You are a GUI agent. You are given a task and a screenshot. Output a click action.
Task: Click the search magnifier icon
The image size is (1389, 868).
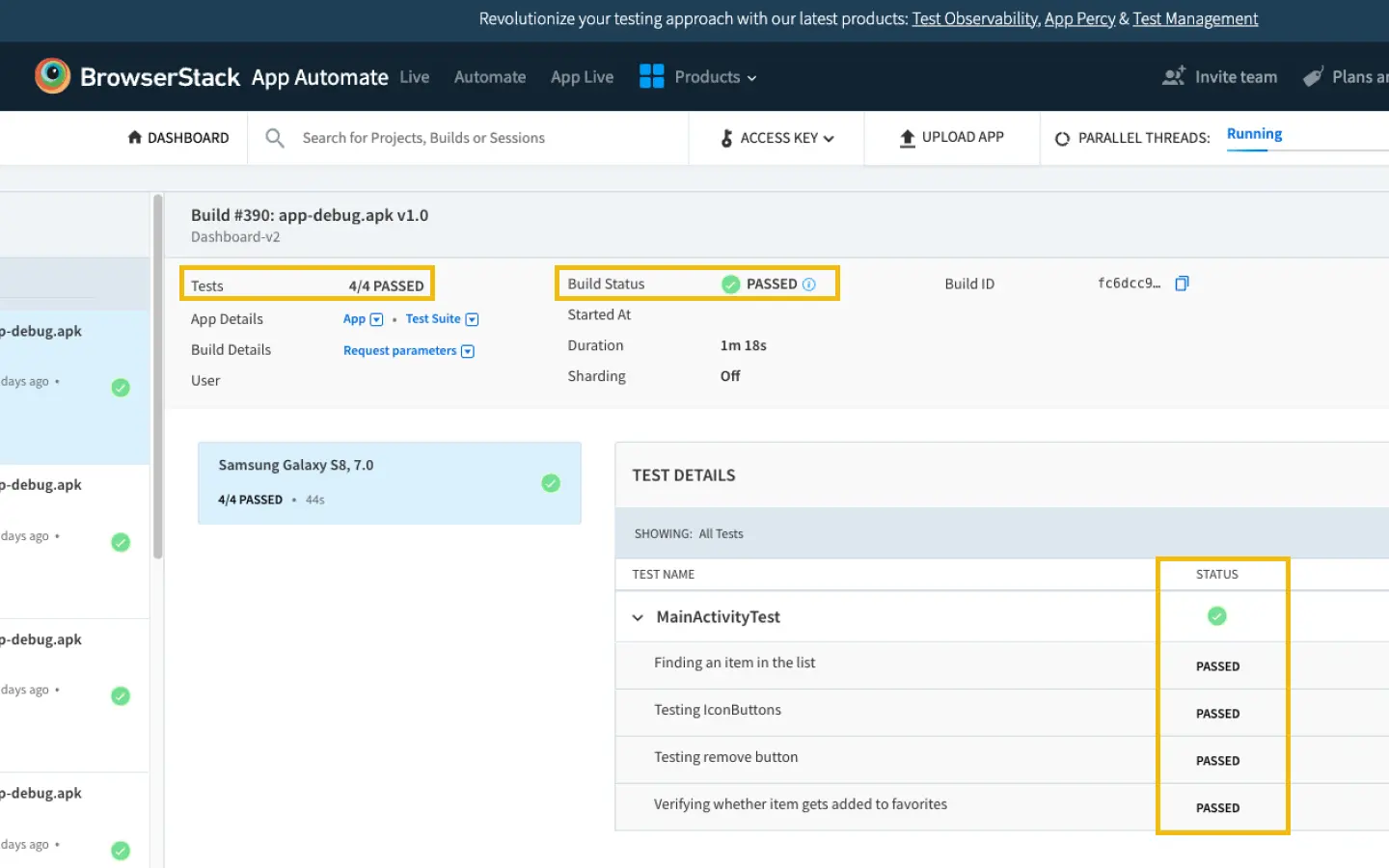pyautogui.click(x=275, y=138)
